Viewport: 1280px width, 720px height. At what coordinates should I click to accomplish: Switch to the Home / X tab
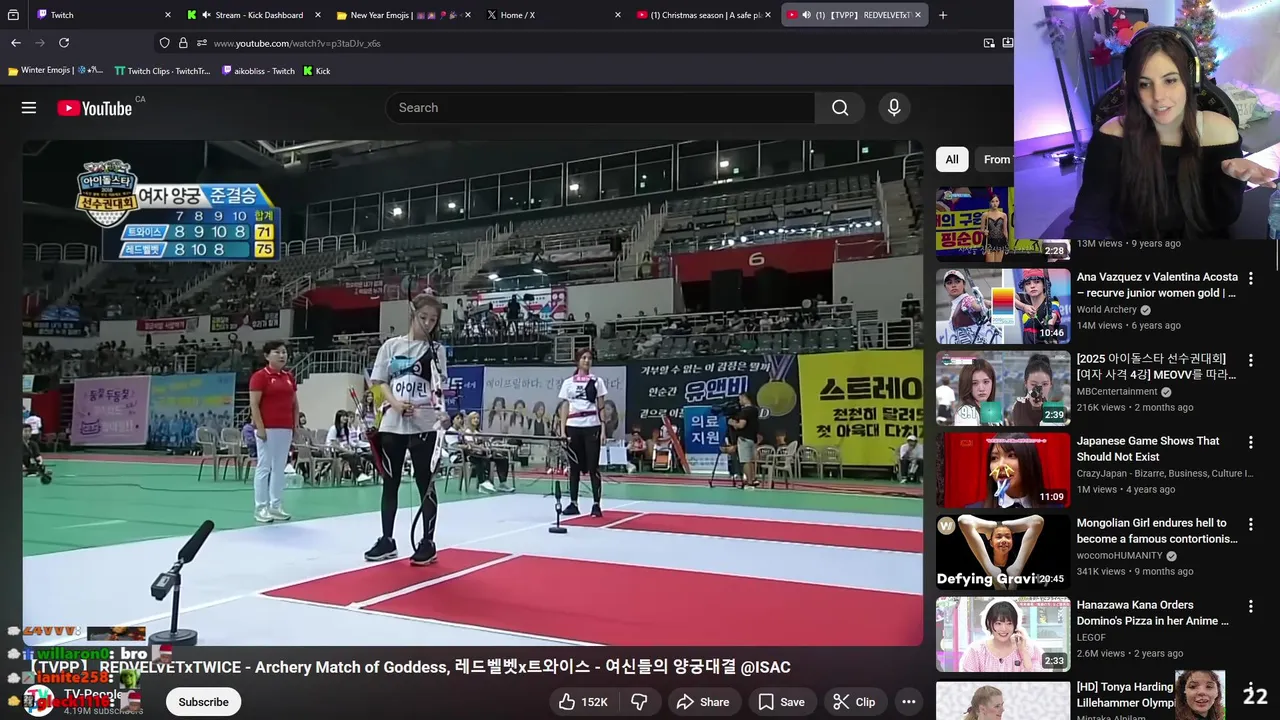(553, 15)
